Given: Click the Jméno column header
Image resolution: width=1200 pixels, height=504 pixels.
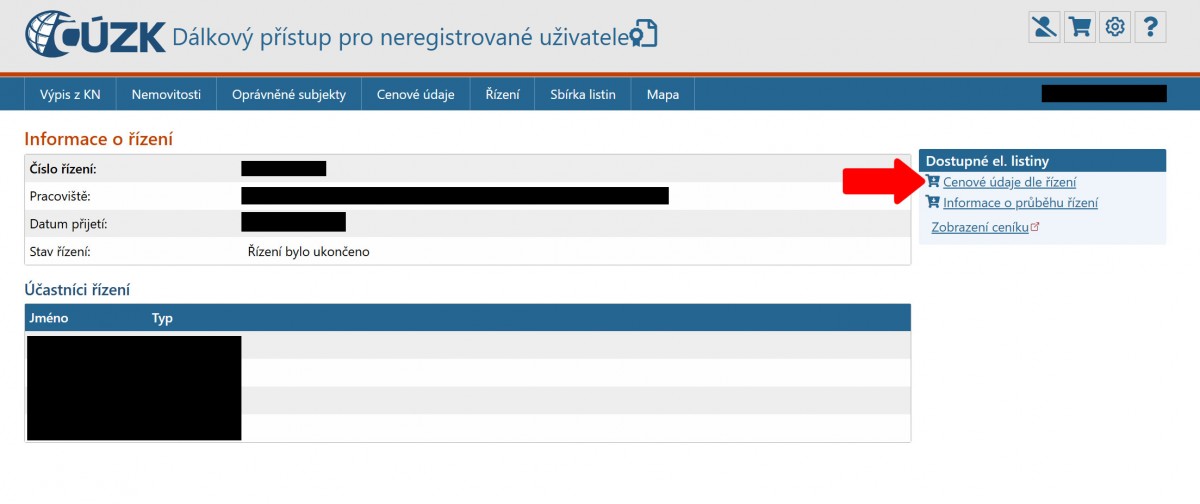Looking at the screenshot, I should pyautogui.click(x=50, y=318).
